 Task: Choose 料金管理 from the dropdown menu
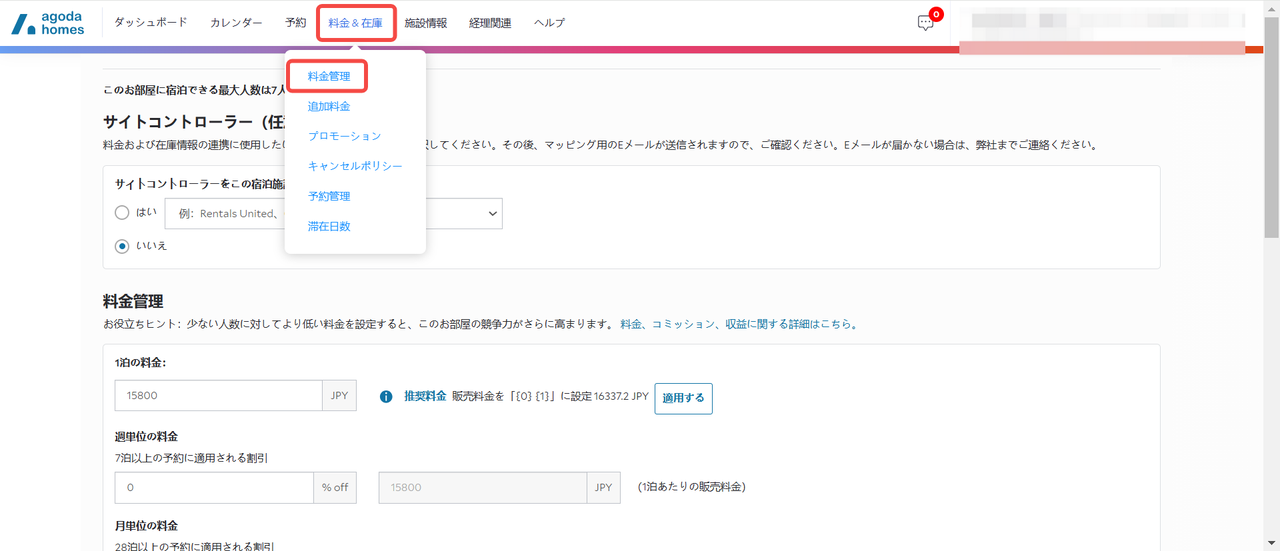coord(329,76)
